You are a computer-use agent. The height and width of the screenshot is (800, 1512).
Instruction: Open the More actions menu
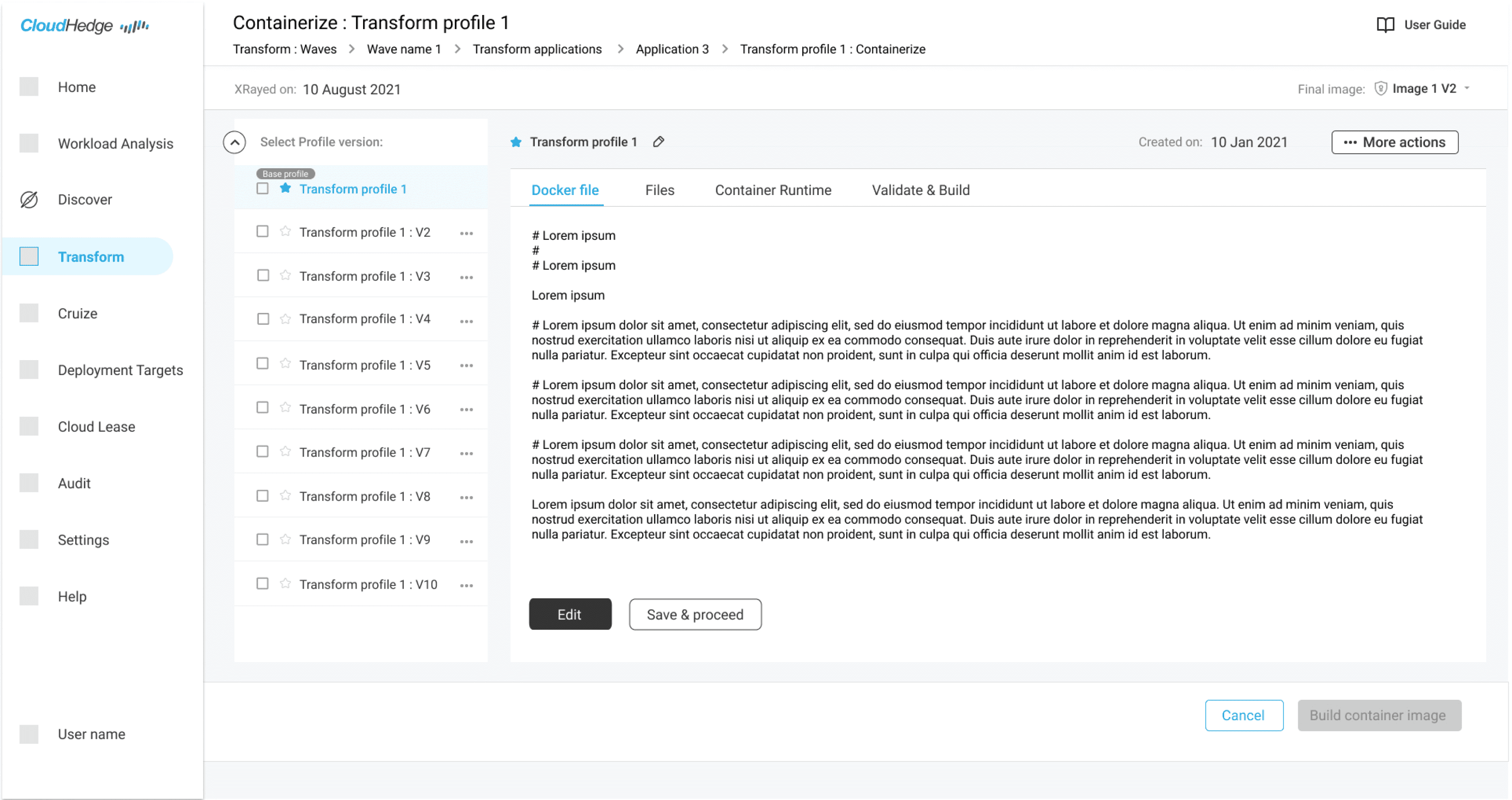pyautogui.click(x=1394, y=142)
